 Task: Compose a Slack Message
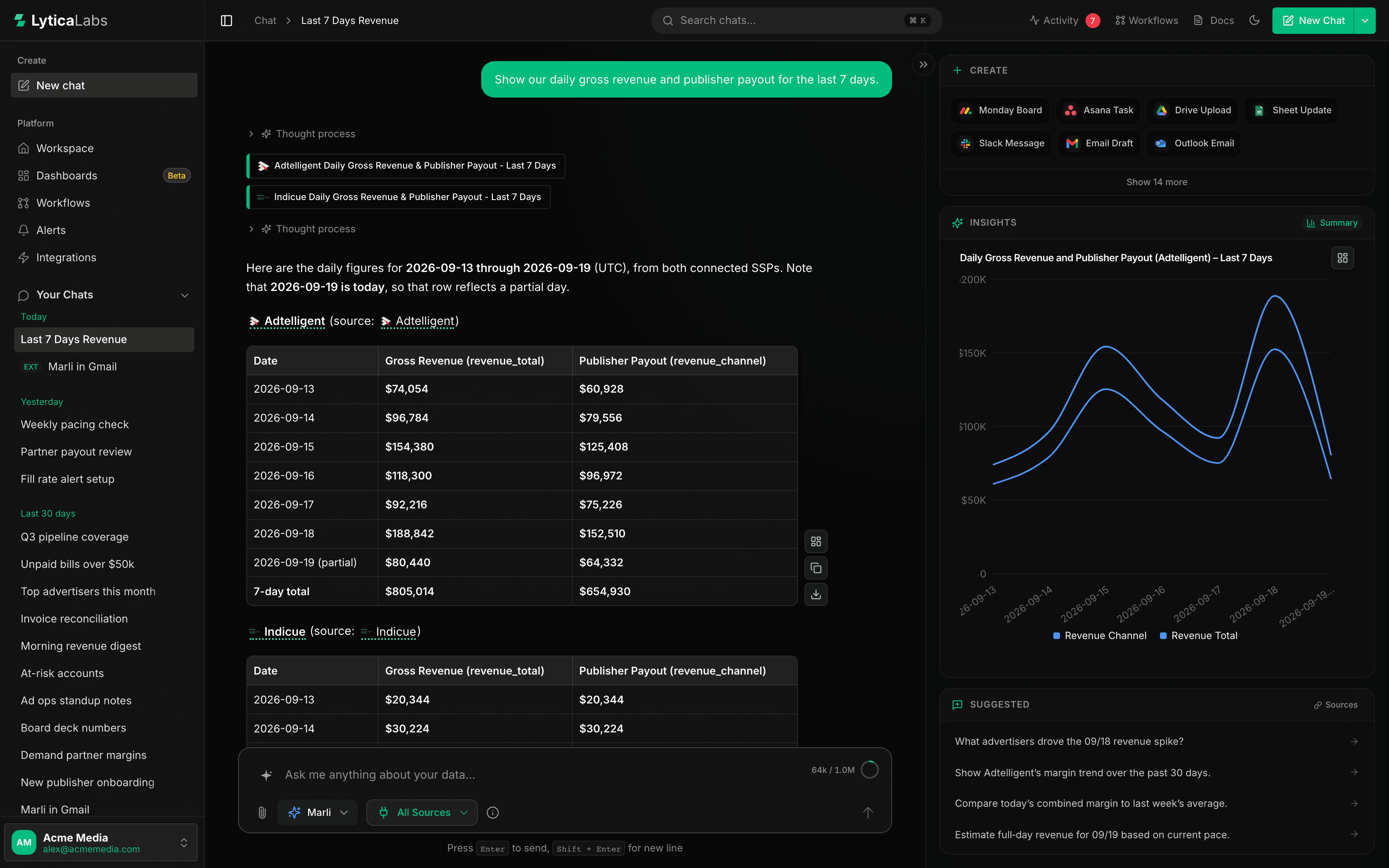click(1002, 143)
